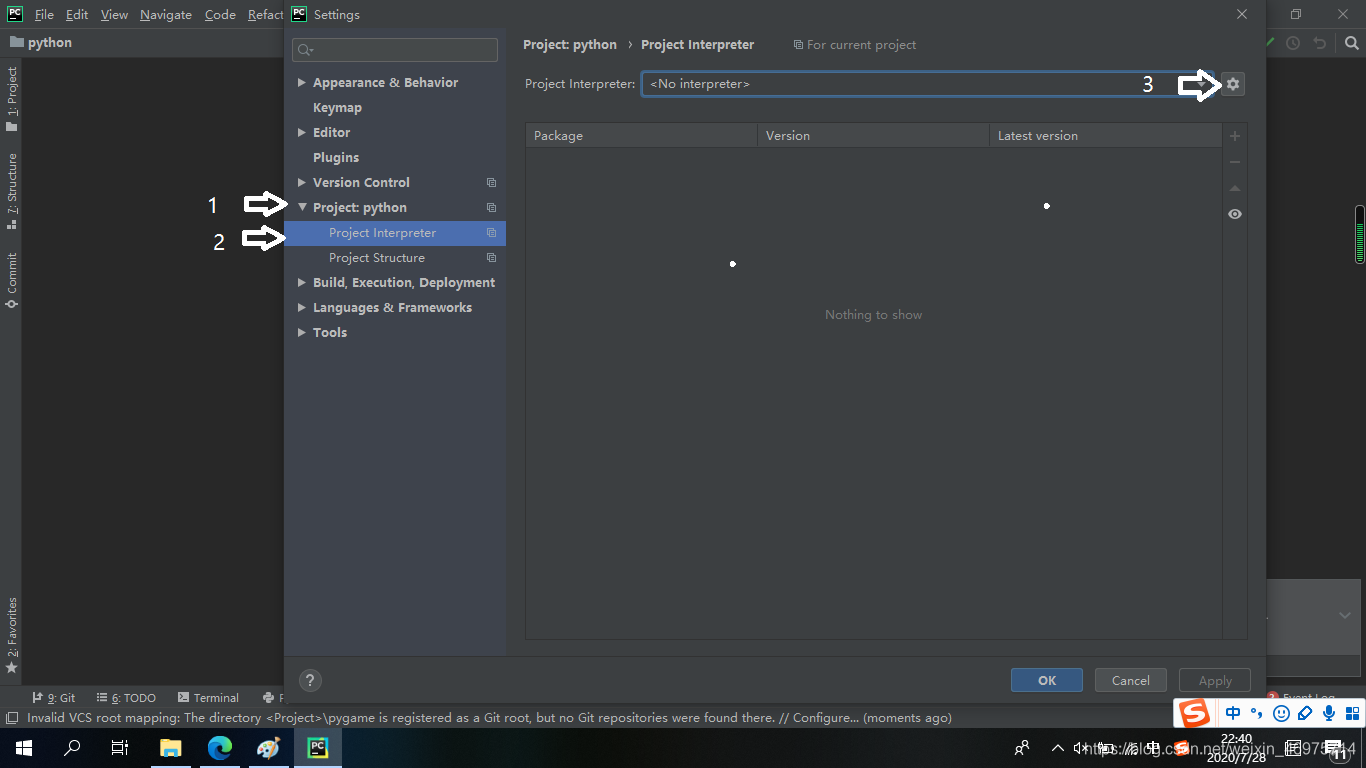
Task: Click the rollback arrow in PyCharm toolbar
Action: coord(1320,43)
